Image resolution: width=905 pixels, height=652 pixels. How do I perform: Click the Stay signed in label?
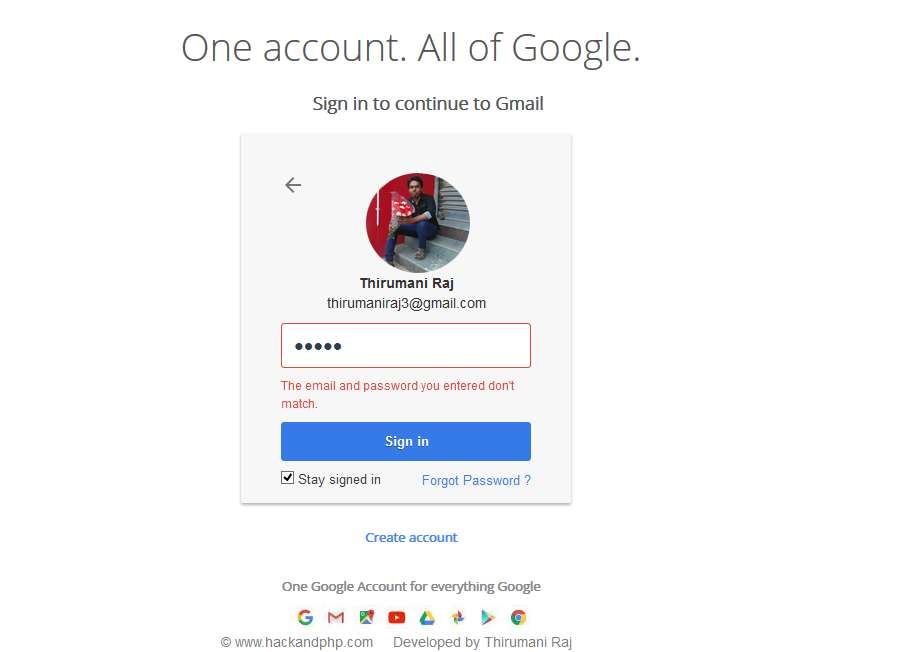[339, 479]
